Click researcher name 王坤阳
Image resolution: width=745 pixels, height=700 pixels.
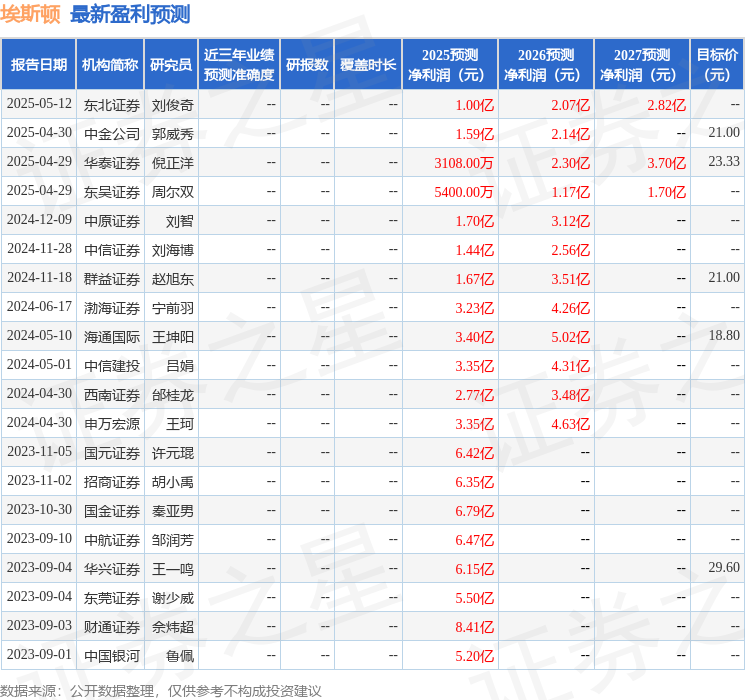click(172, 337)
